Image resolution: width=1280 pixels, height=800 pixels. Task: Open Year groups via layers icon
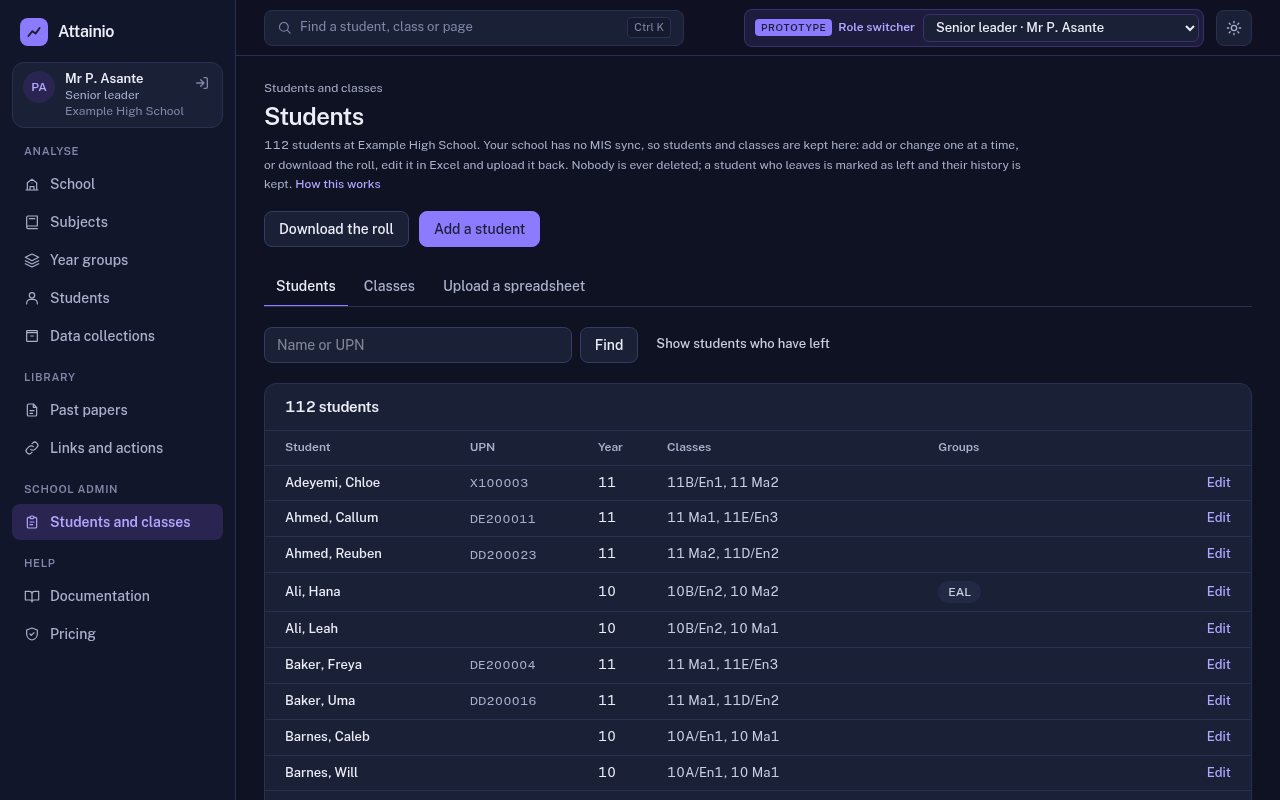pos(32,260)
